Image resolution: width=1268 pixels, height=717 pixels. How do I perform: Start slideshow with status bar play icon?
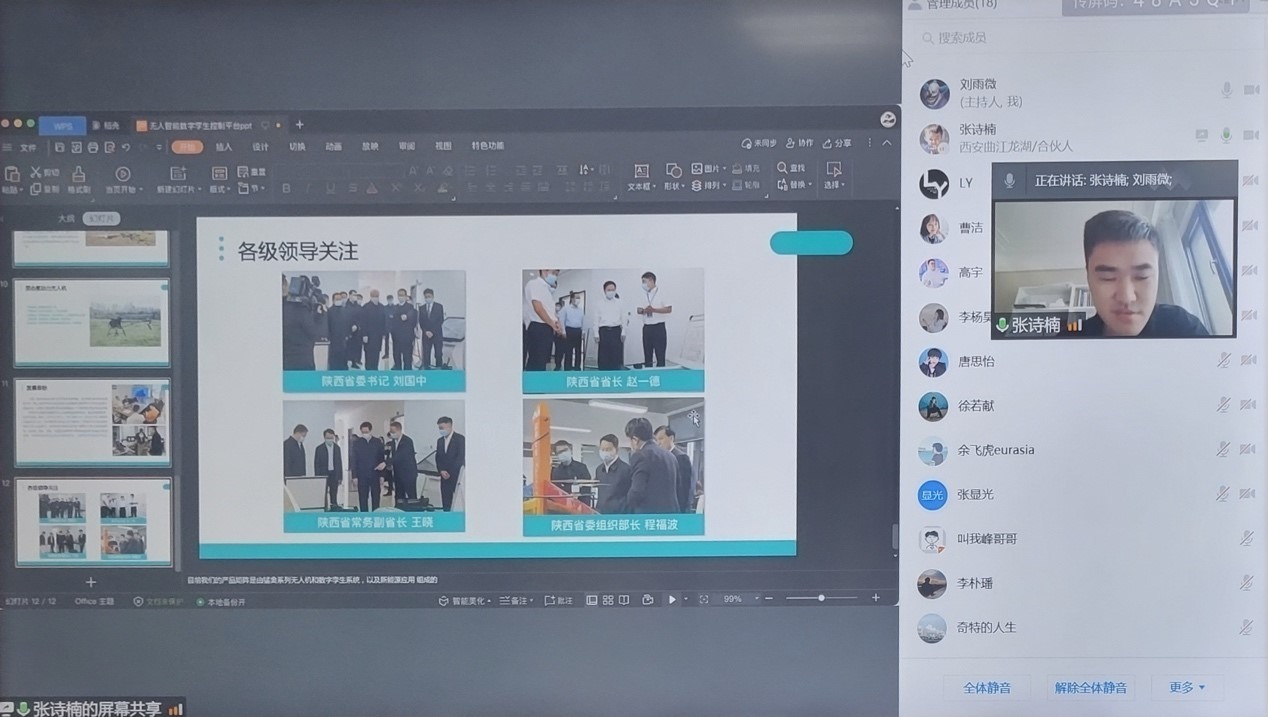tap(672, 599)
